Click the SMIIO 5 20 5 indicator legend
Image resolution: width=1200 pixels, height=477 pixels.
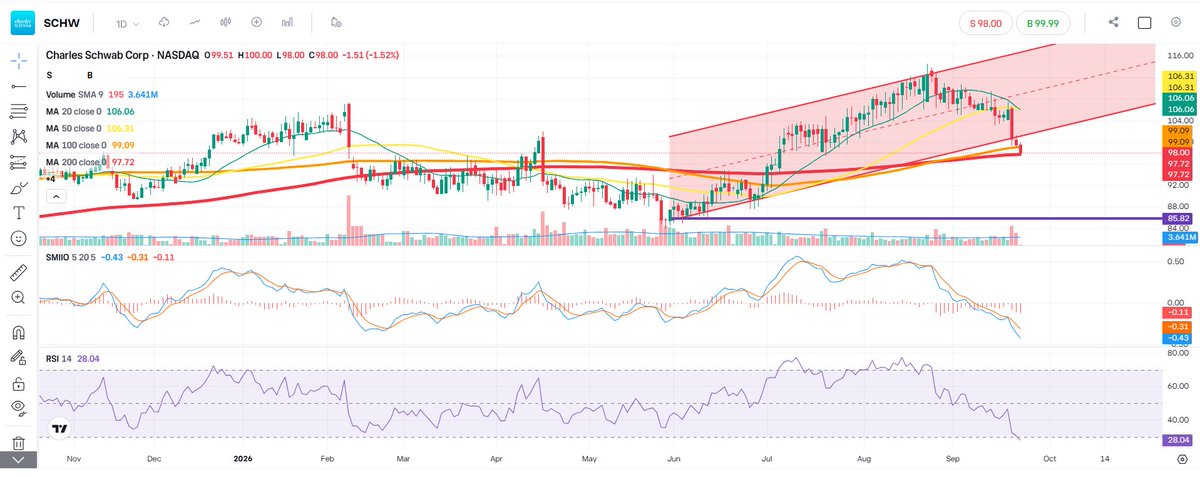pyautogui.click(x=111, y=257)
